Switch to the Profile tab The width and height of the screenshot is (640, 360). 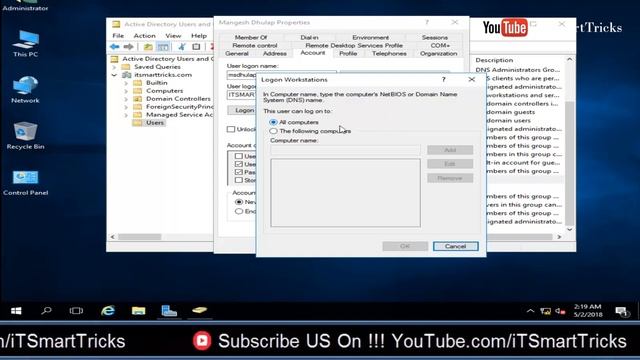click(348, 53)
